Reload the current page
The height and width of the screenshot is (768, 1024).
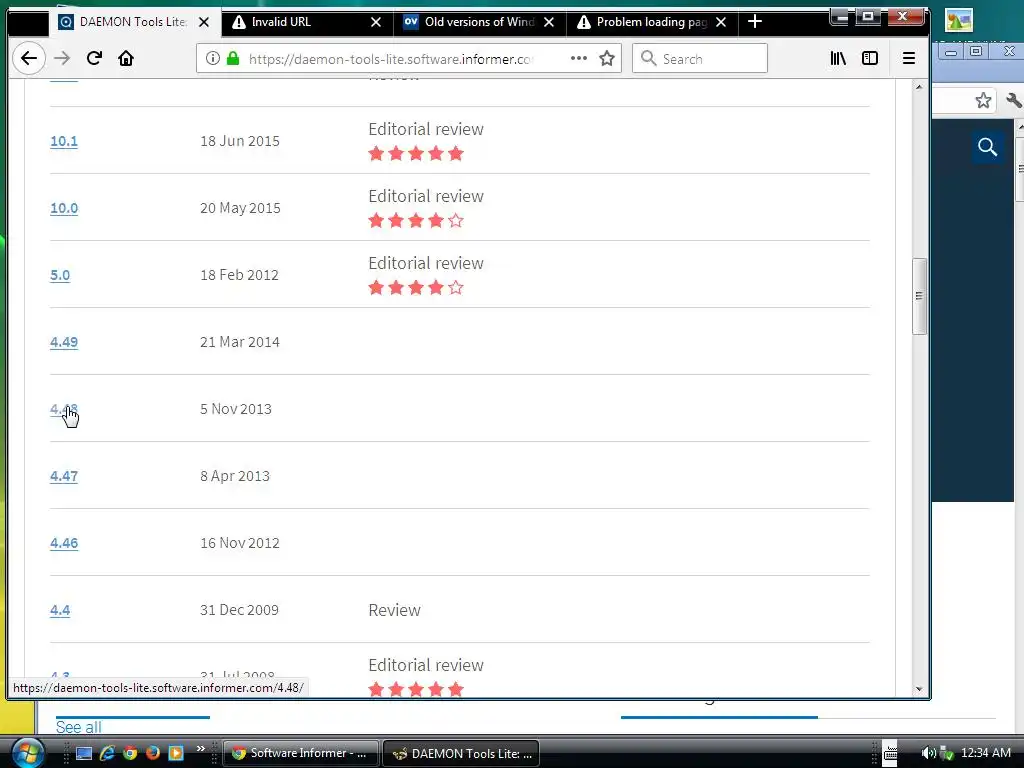point(94,58)
